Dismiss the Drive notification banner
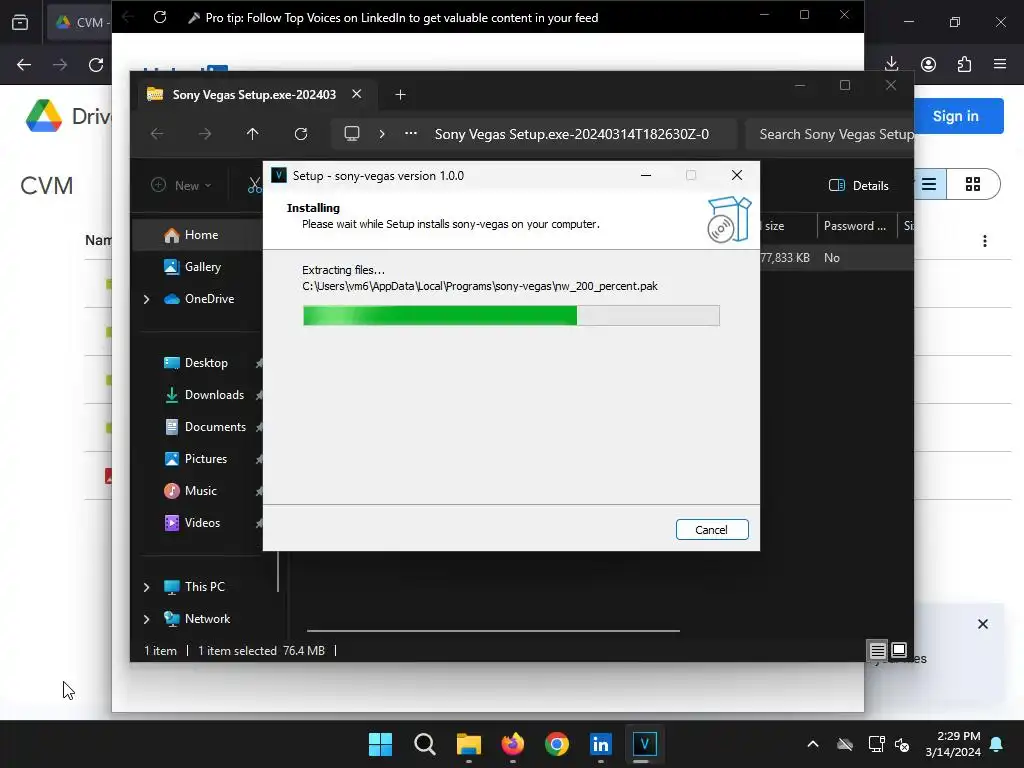Image resolution: width=1024 pixels, height=768 pixels. [x=983, y=624]
